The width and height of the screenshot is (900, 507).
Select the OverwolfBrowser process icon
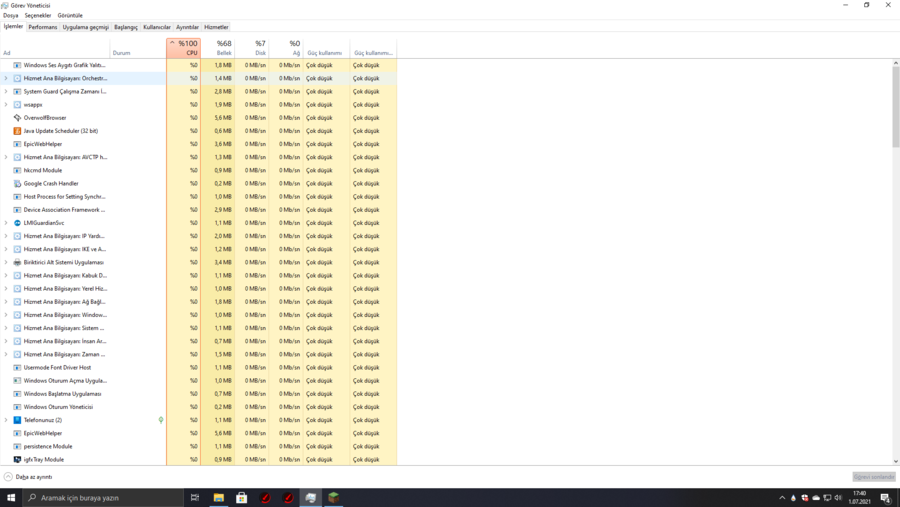pyautogui.click(x=17, y=118)
